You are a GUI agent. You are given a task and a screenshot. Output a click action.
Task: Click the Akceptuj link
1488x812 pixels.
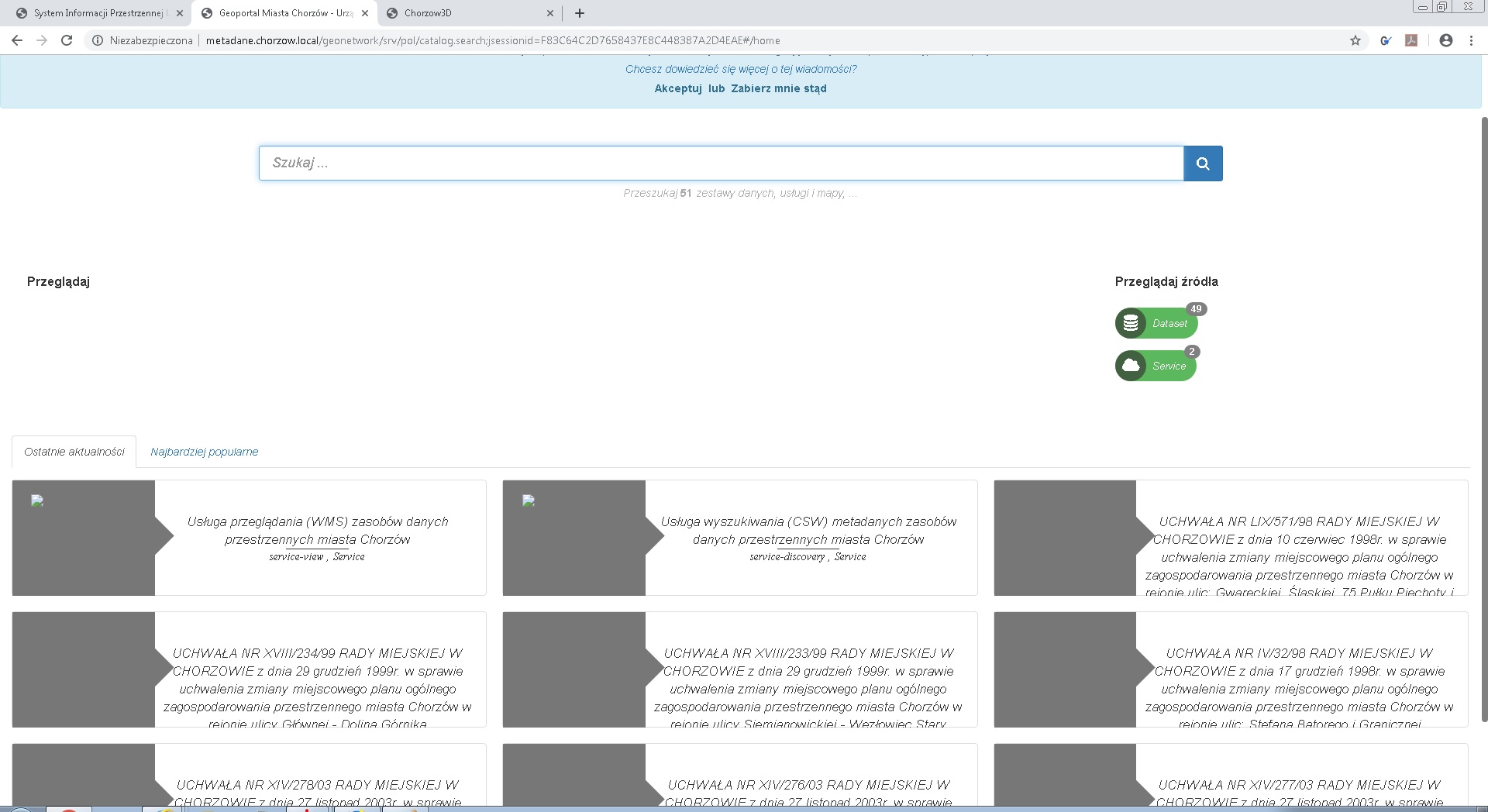(678, 88)
